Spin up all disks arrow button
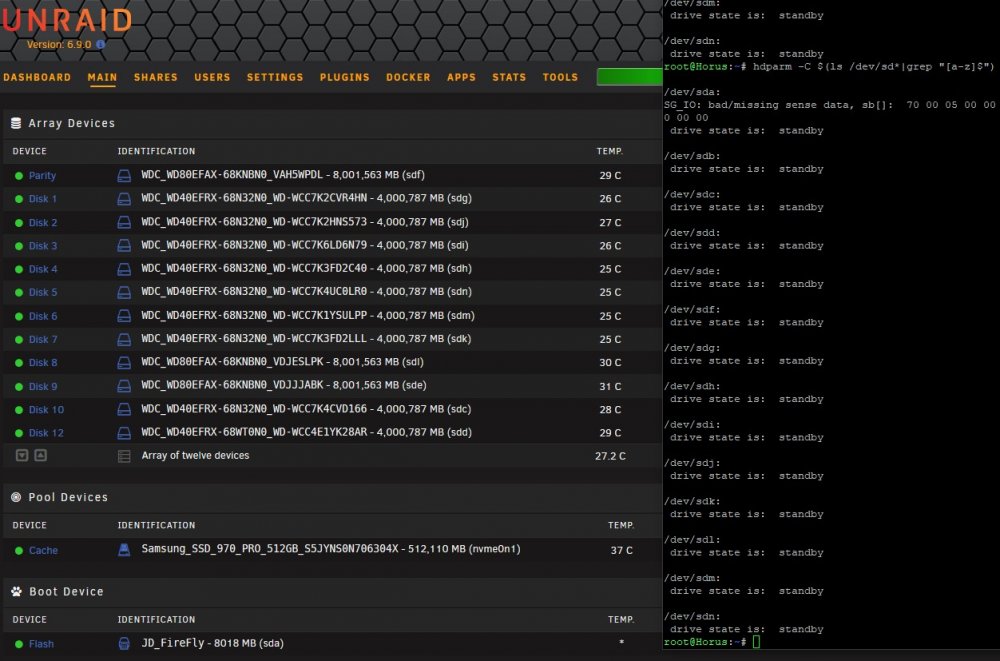 tap(40, 456)
